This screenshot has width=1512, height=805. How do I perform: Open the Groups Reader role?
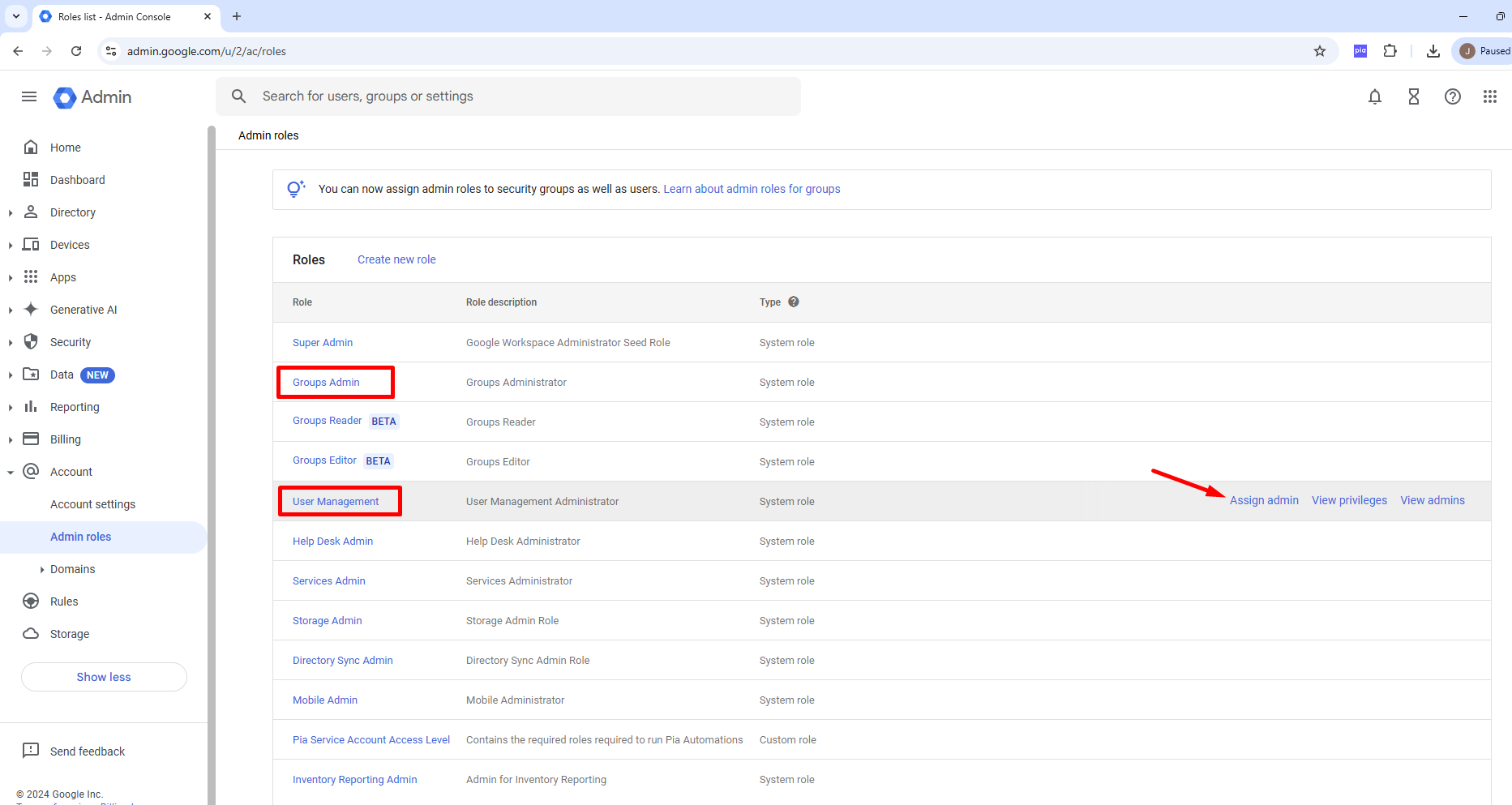coord(327,421)
